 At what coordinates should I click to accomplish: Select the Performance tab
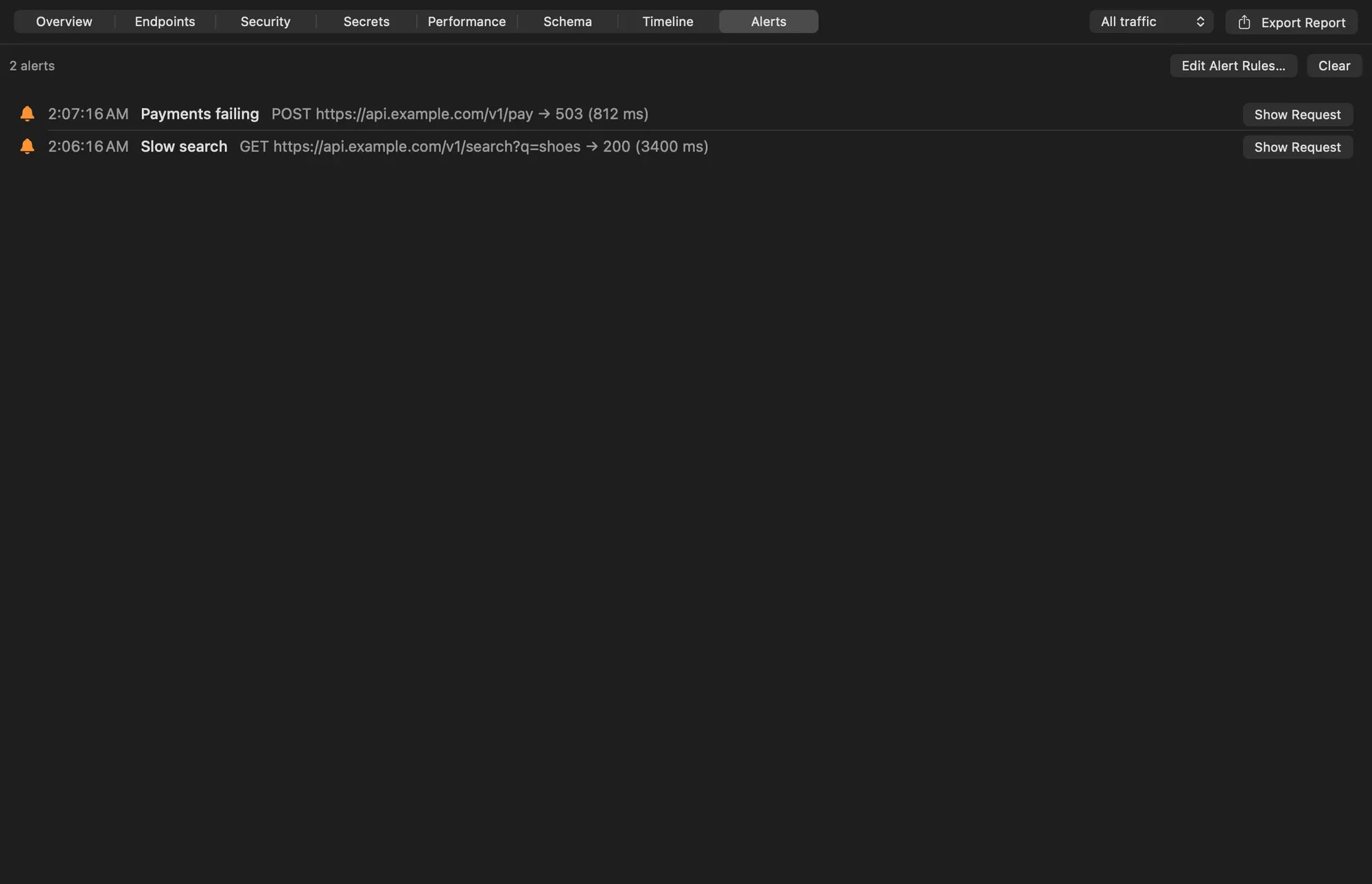(466, 22)
